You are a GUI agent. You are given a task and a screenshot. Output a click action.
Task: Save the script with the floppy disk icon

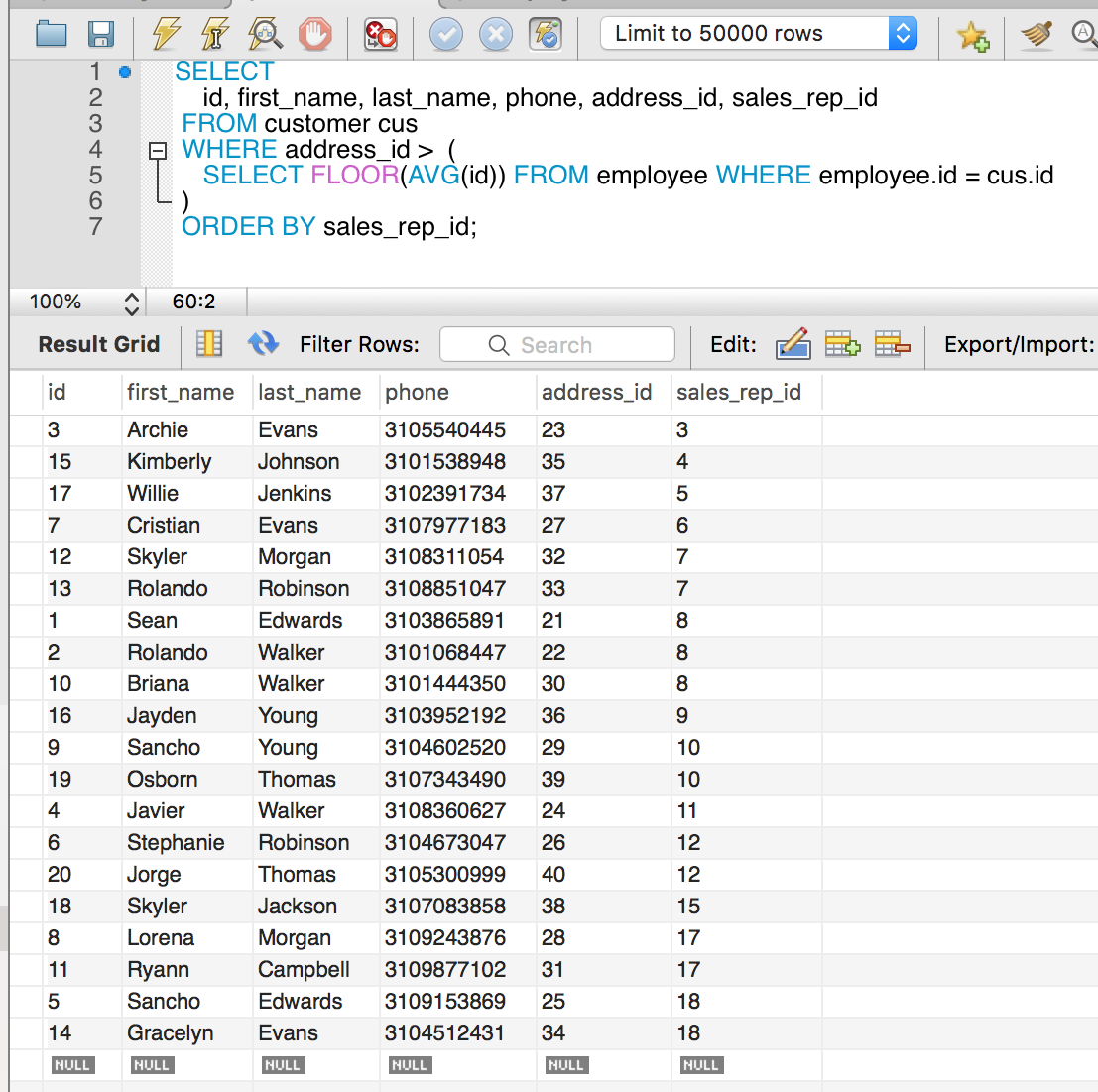(101, 33)
